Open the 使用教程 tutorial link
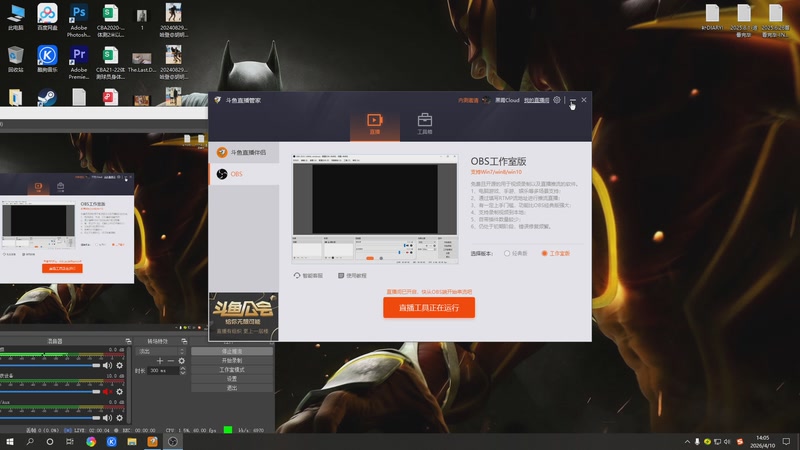800x450 pixels. coord(352,276)
